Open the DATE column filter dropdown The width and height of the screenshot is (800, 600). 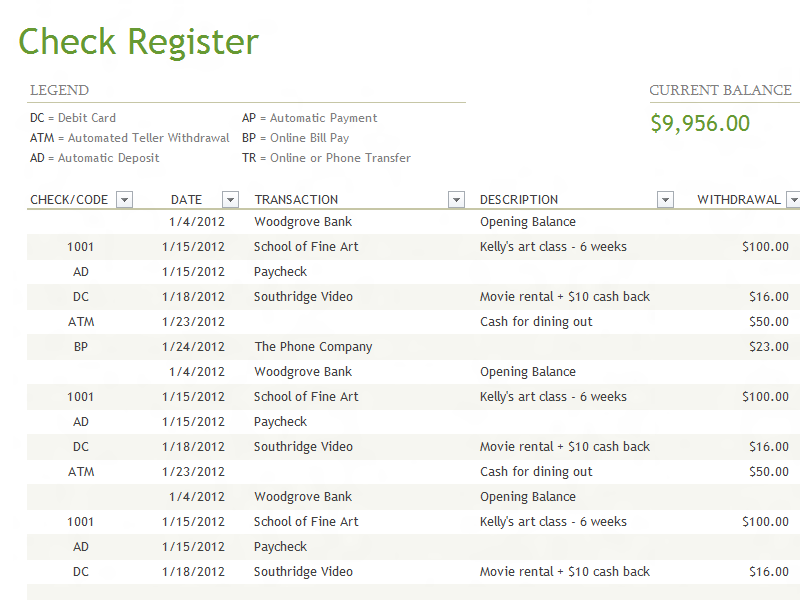tap(230, 200)
